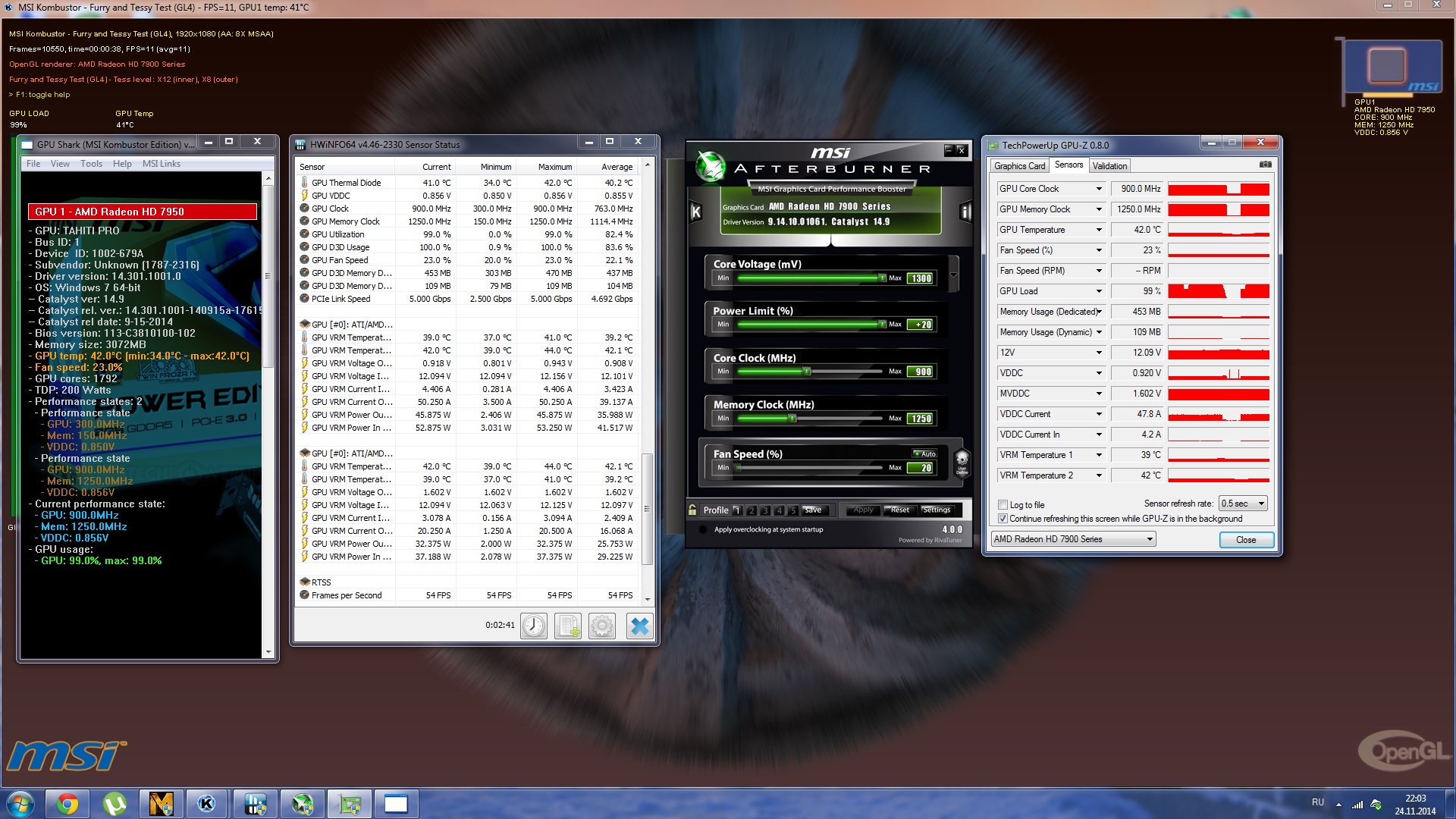Click the Afterburner profile lock icon

692,510
